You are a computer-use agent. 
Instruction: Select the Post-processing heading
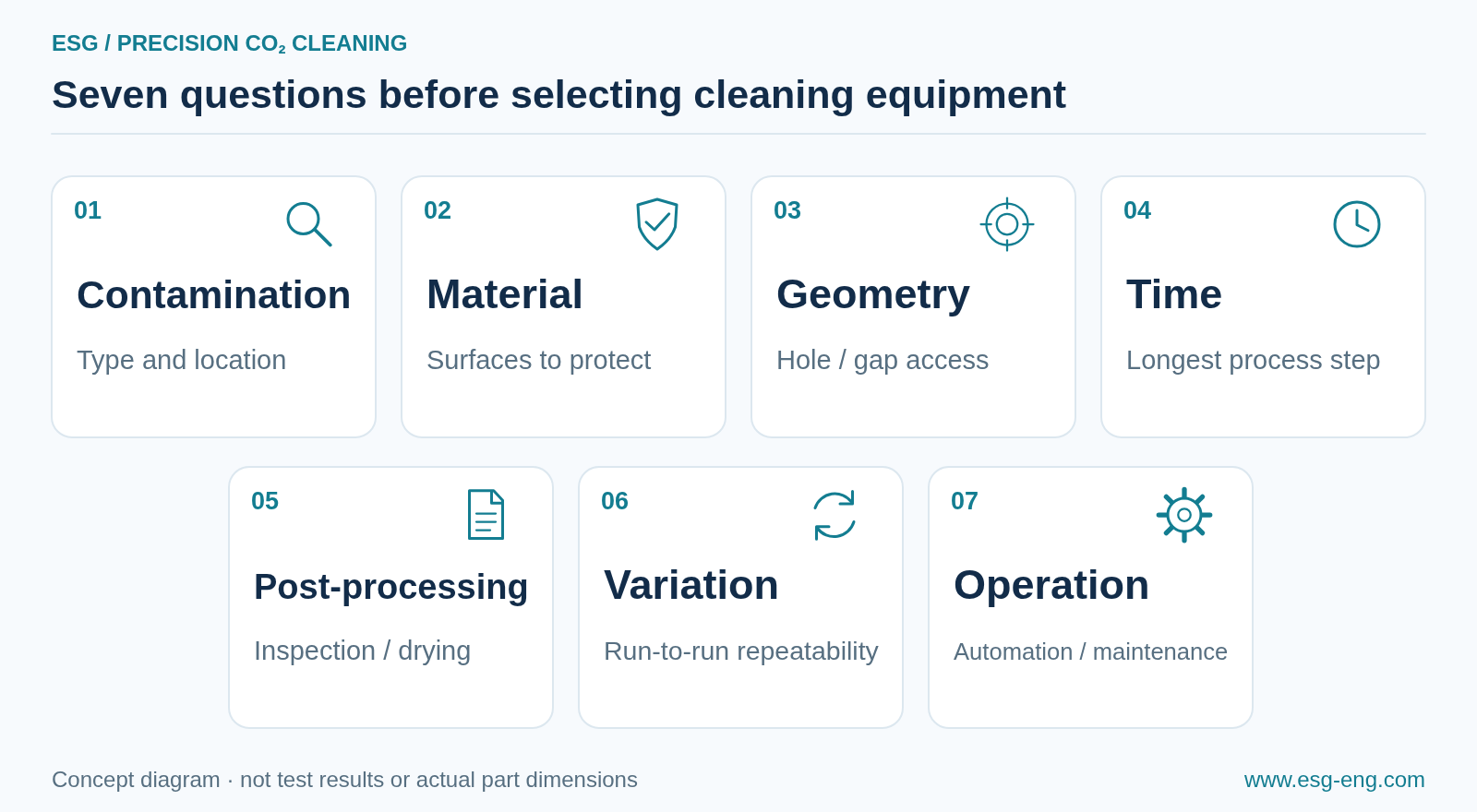391,587
